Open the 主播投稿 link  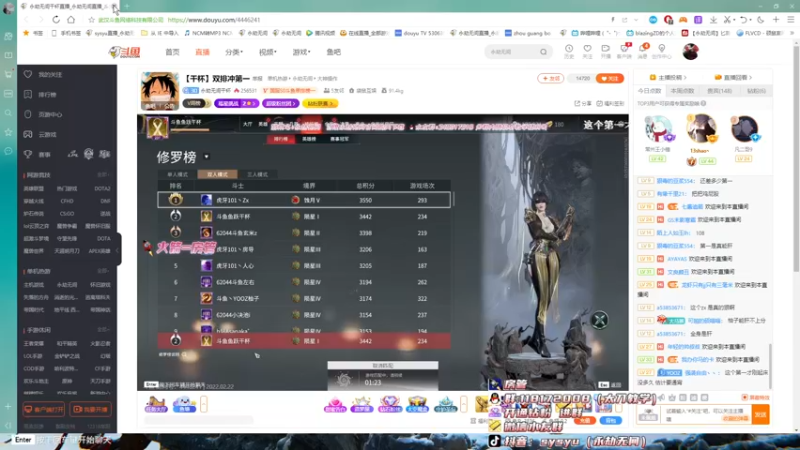[667, 78]
